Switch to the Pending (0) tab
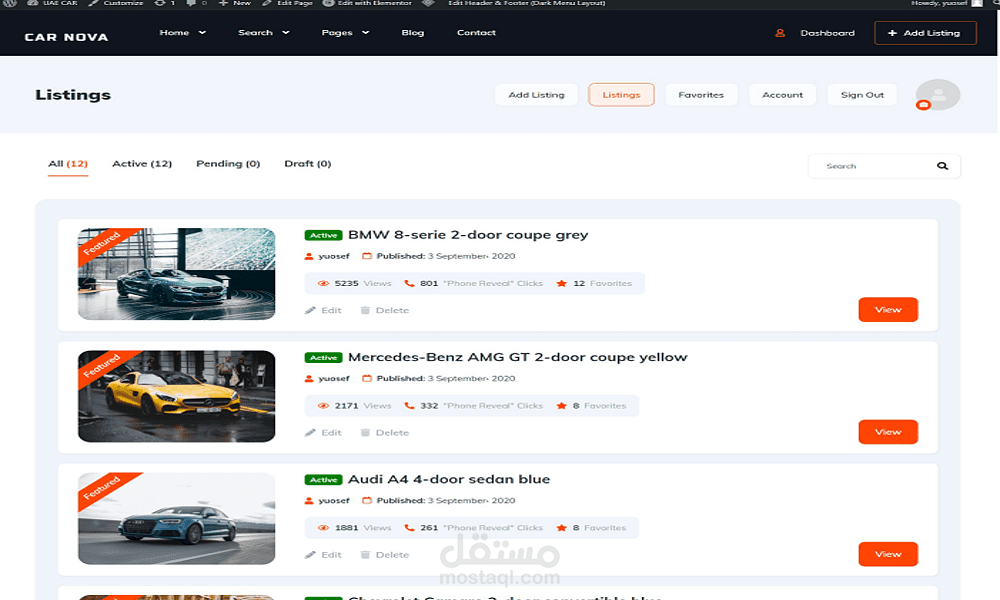This screenshot has width=1000, height=600. [x=228, y=164]
